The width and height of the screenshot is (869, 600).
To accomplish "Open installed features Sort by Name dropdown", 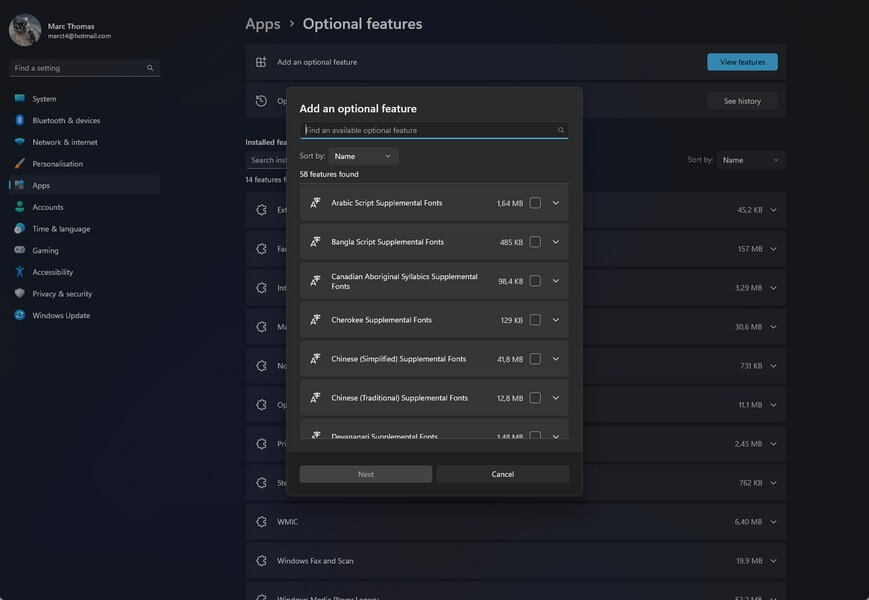I will [x=751, y=160].
